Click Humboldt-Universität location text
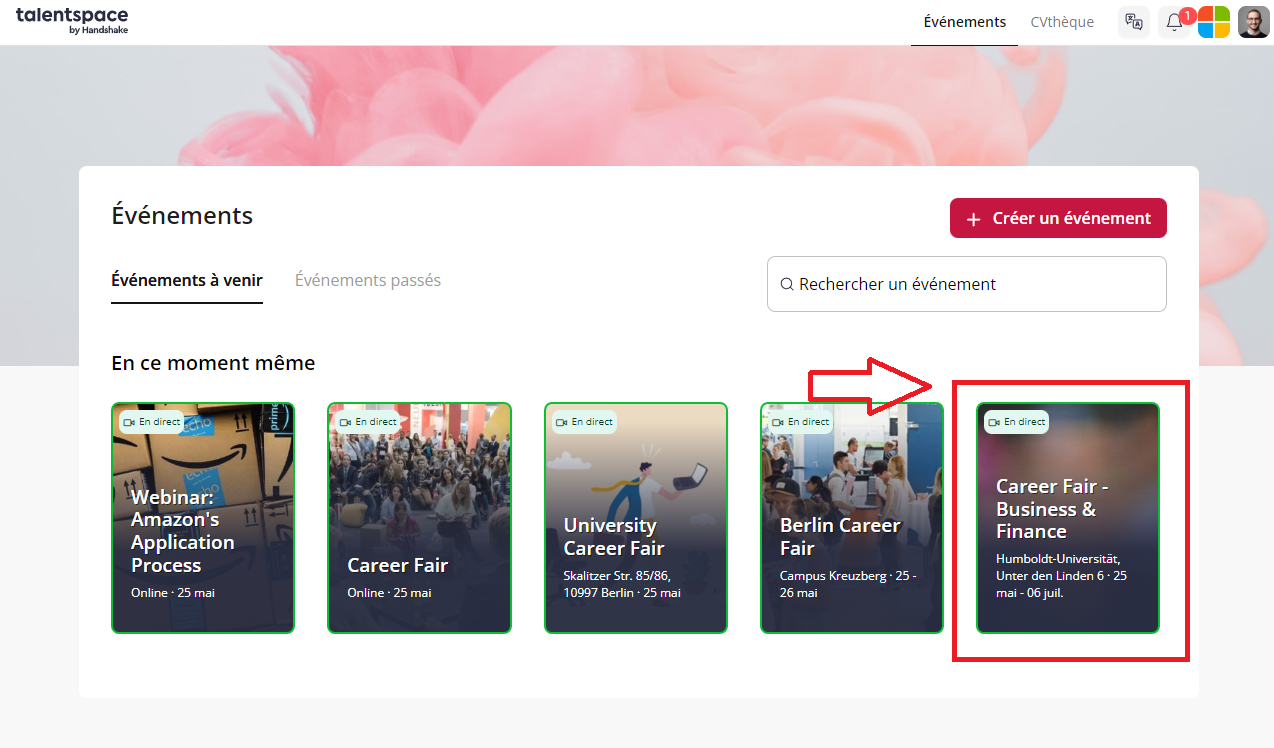The image size is (1274, 748). 1062,576
